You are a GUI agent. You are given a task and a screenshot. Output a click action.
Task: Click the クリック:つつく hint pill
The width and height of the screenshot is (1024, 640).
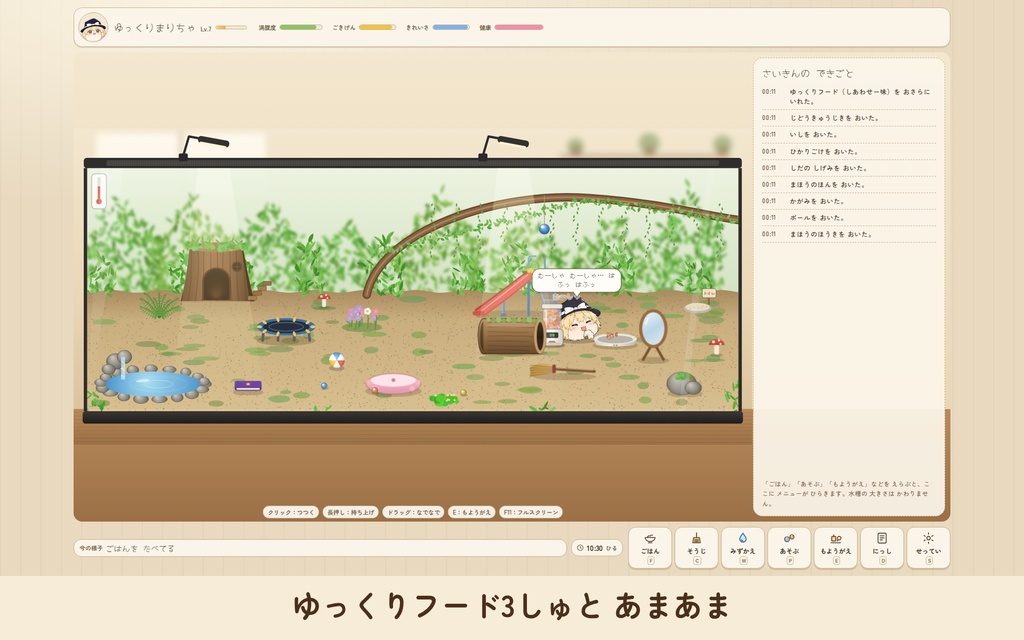tap(291, 512)
